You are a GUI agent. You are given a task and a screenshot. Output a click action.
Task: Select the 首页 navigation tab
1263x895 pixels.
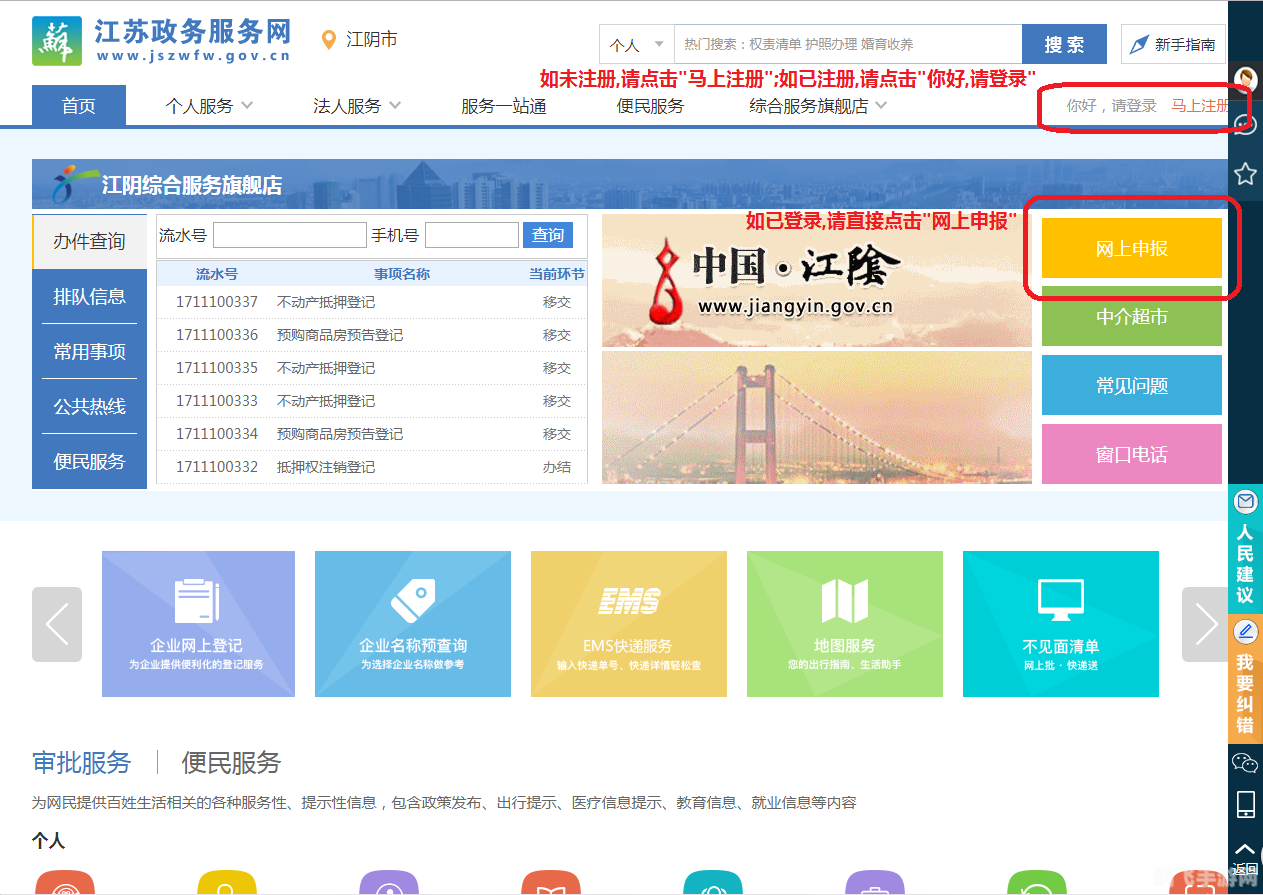(x=78, y=105)
